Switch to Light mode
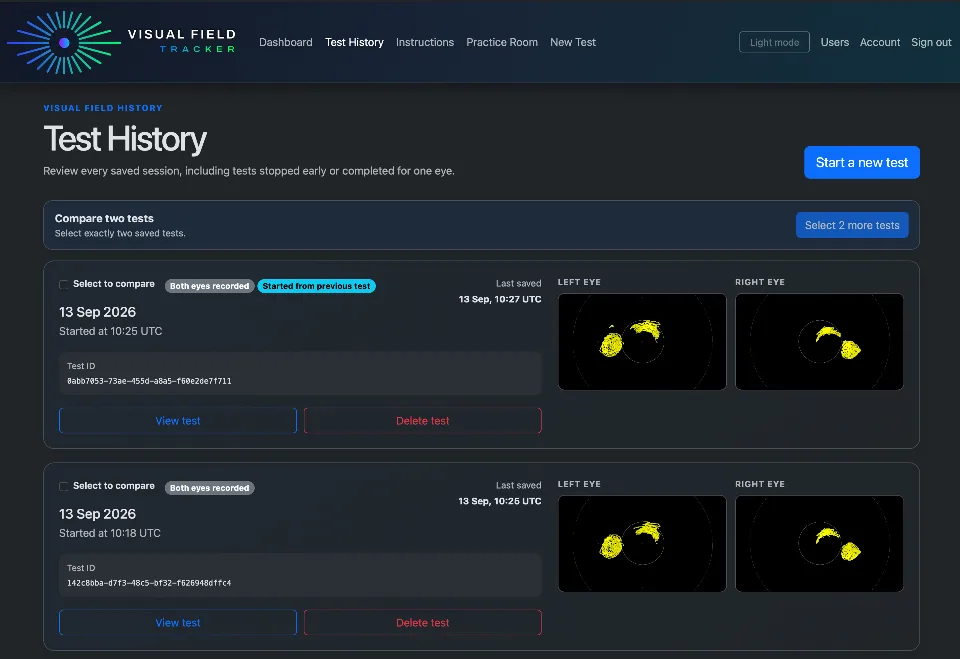This screenshot has height=659, width=960. pyautogui.click(x=774, y=42)
